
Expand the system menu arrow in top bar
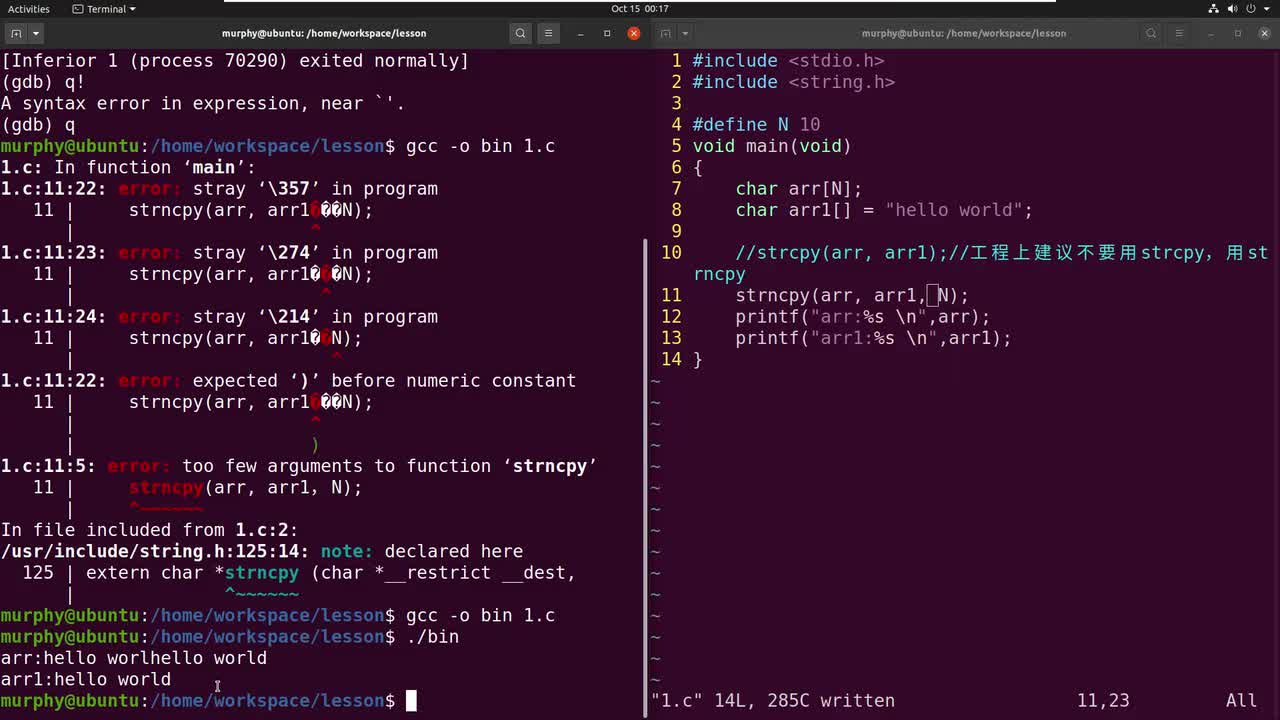[x=1266, y=9]
